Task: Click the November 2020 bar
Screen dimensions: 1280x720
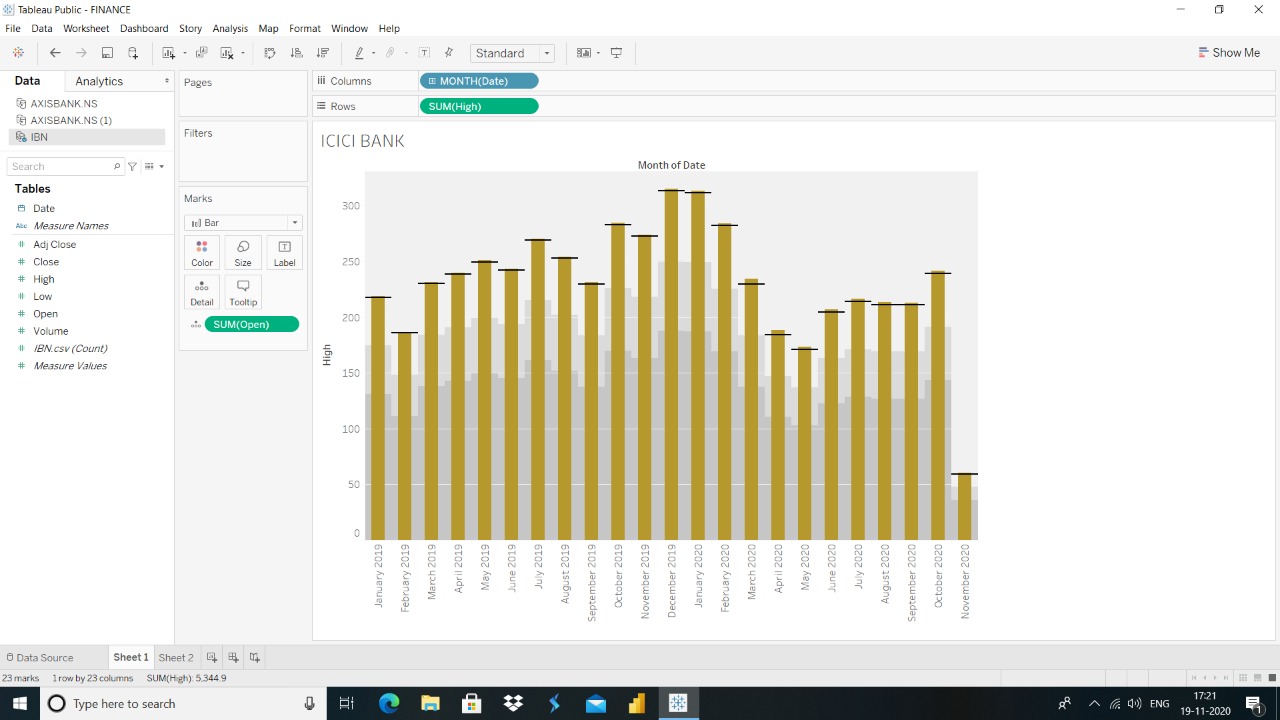Action: (x=965, y=506)
